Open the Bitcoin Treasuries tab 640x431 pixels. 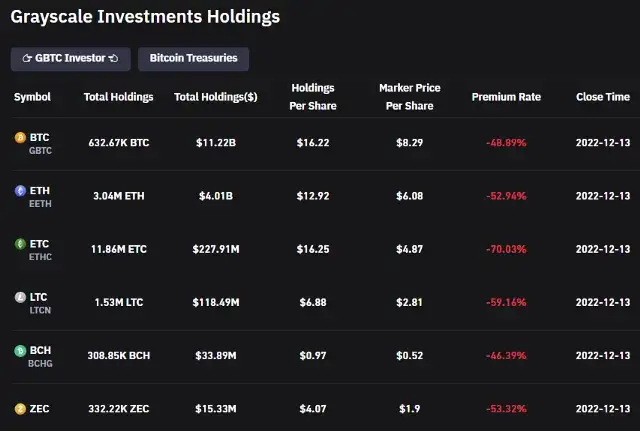[193, 59]
